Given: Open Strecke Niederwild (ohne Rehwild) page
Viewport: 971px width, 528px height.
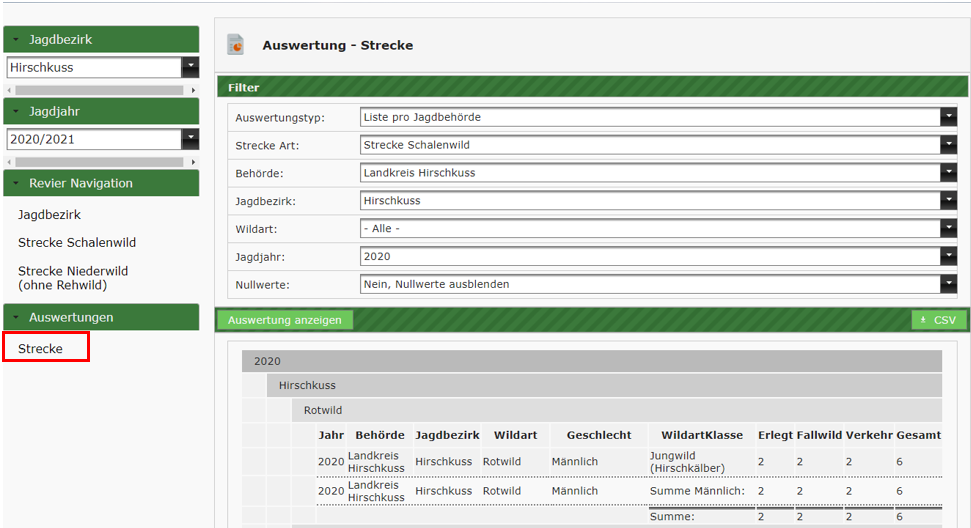Looking at the screenshot, I should 73,278.
